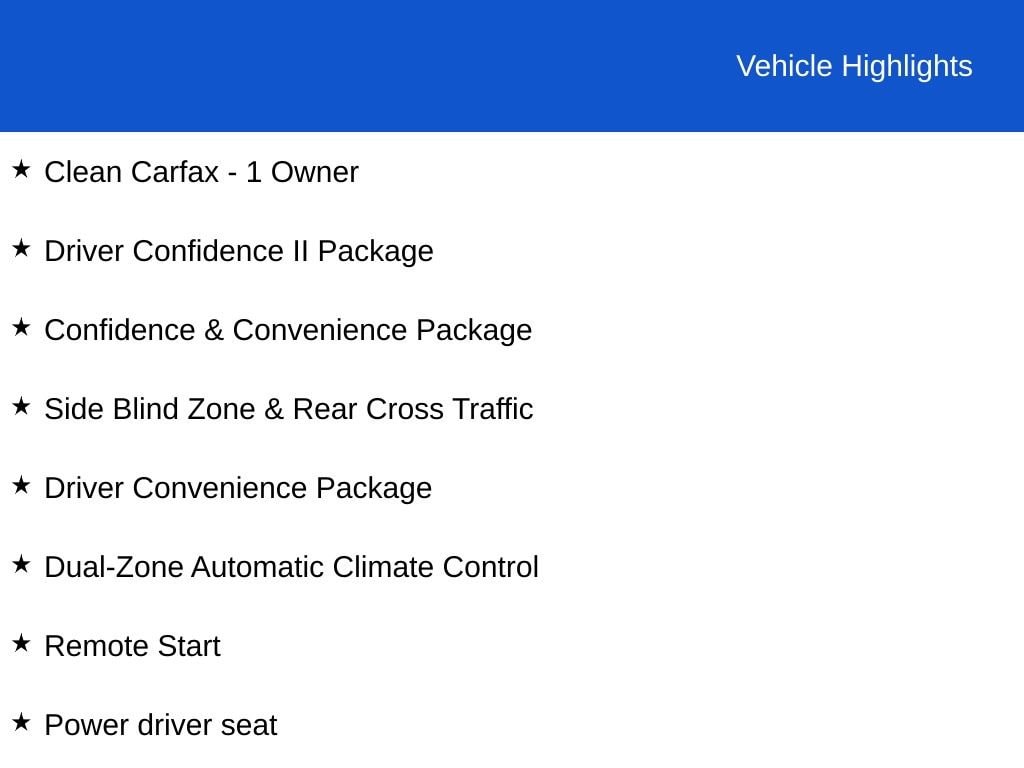Click the star beside Clean Carfax

[x=21, y=169]
